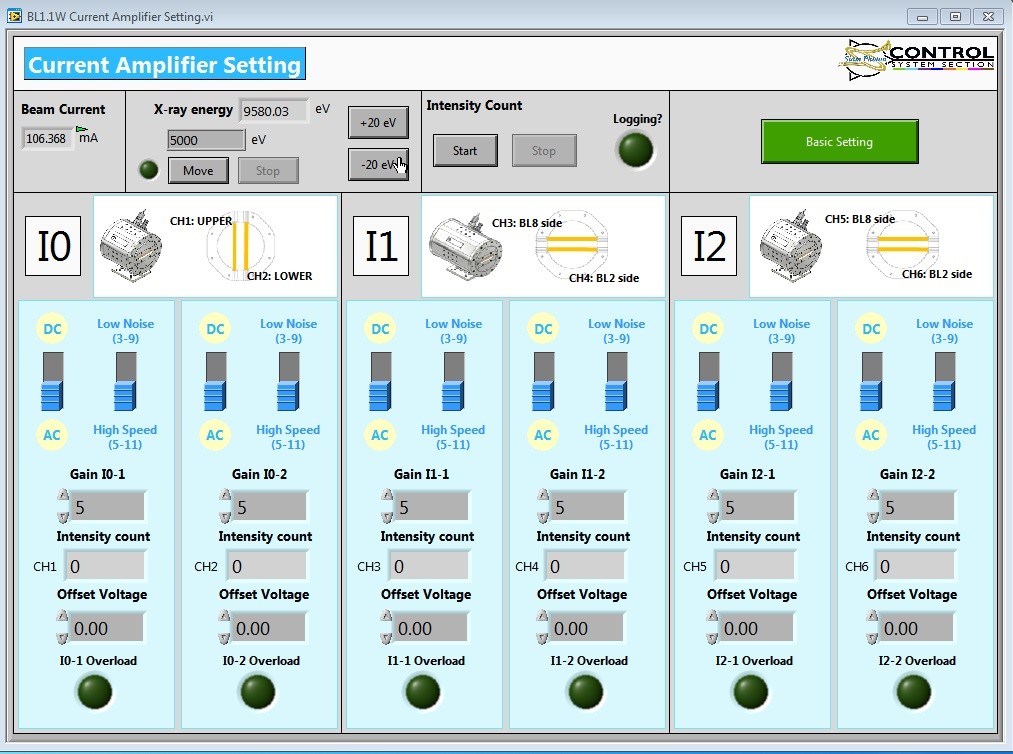Toggle DC/AC switch for Gain I1-2

(x=543, y=382)
